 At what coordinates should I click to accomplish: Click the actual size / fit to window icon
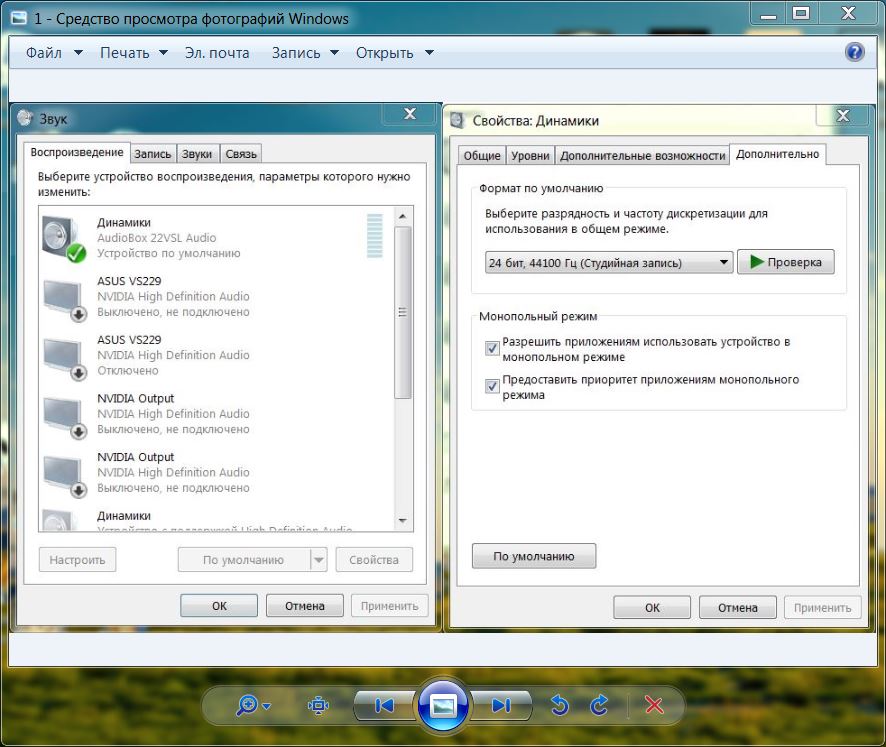pos(318,705)
